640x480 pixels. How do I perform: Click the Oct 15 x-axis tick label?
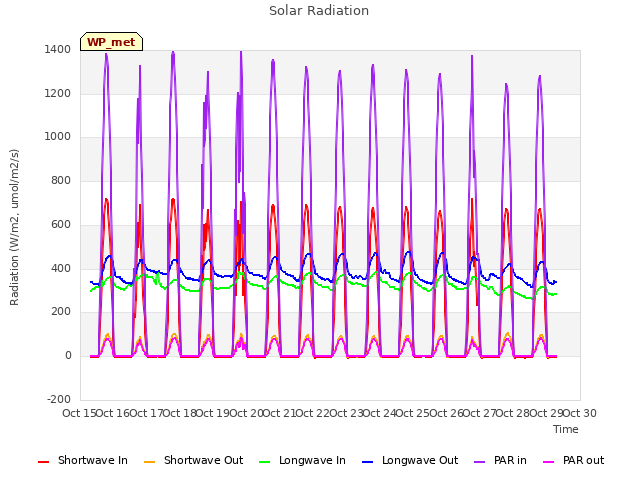pos(79,413)
